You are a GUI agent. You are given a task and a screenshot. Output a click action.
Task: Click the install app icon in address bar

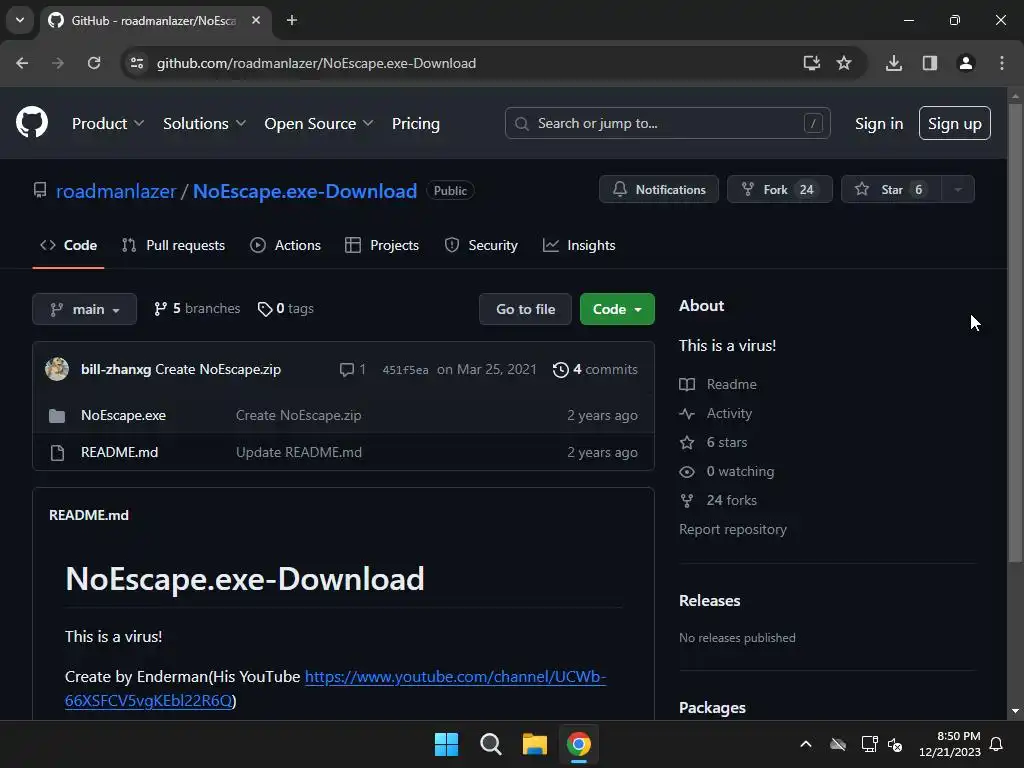[x=811, y=63]
